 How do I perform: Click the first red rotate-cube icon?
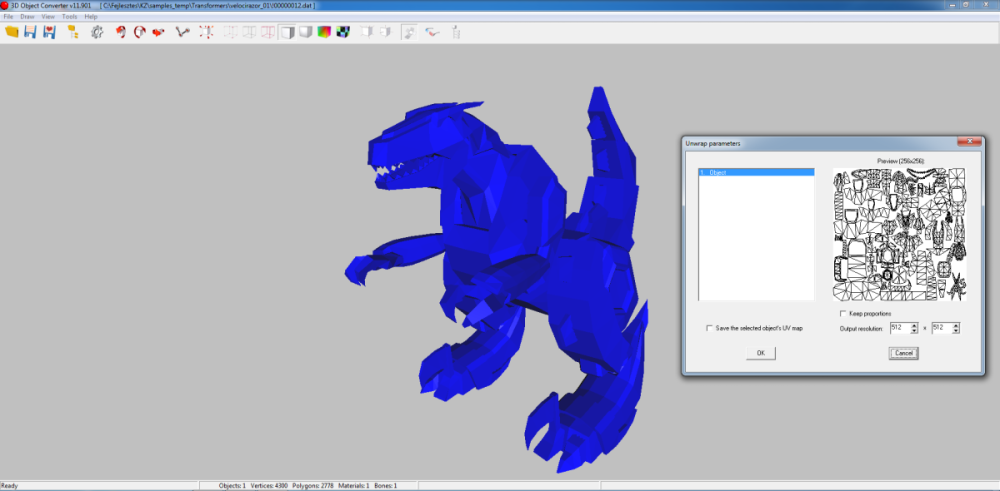pos(121,32)
